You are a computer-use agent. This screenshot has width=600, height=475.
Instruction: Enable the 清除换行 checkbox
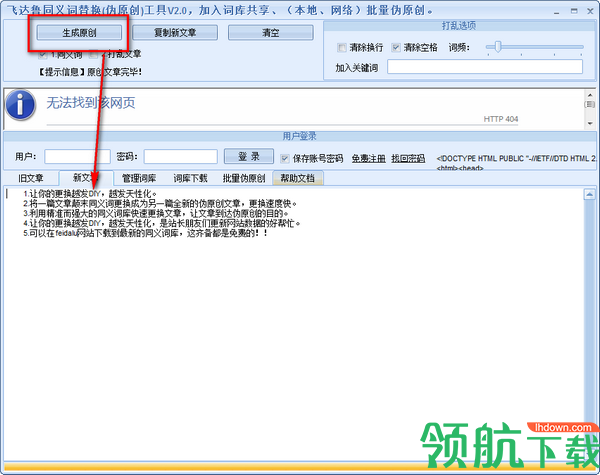[342, 47]
